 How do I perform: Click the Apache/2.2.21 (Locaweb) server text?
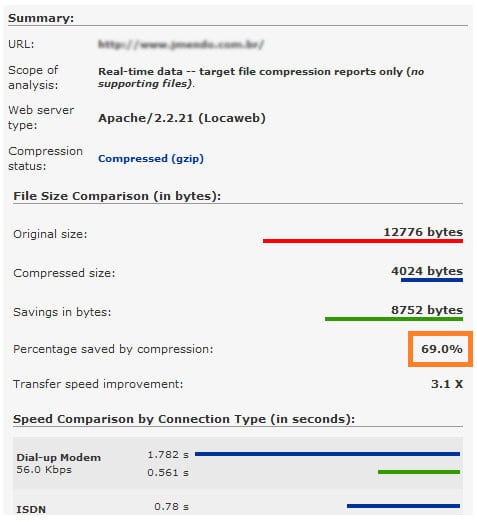coord(182,118)
